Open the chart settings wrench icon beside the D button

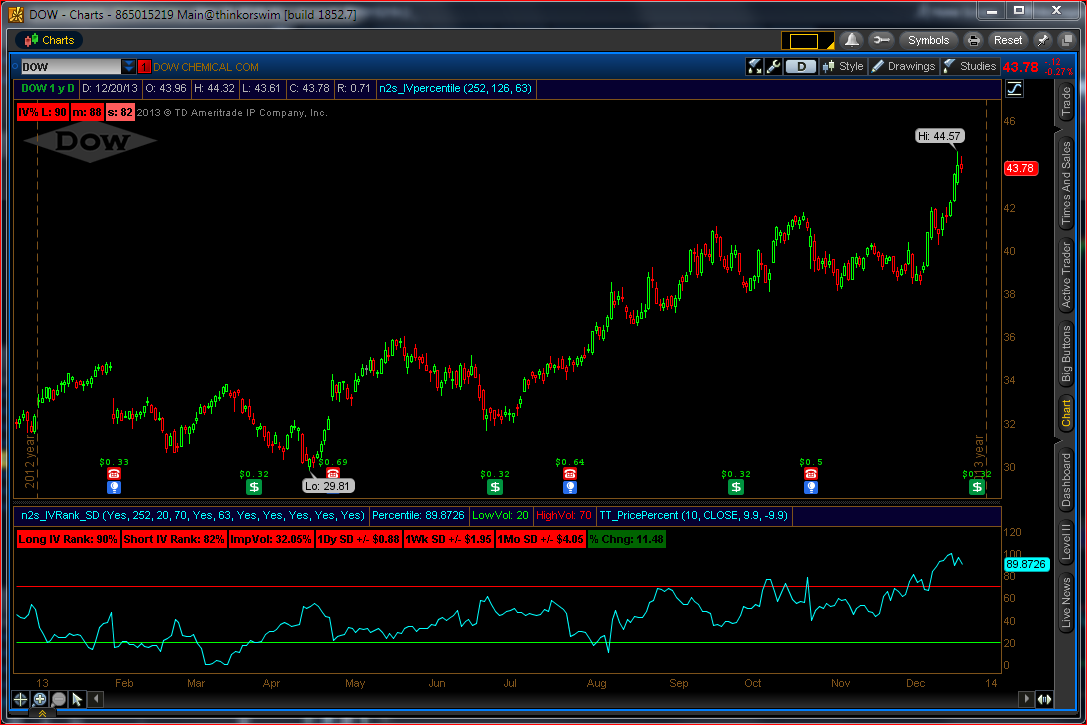pos(774,67)
